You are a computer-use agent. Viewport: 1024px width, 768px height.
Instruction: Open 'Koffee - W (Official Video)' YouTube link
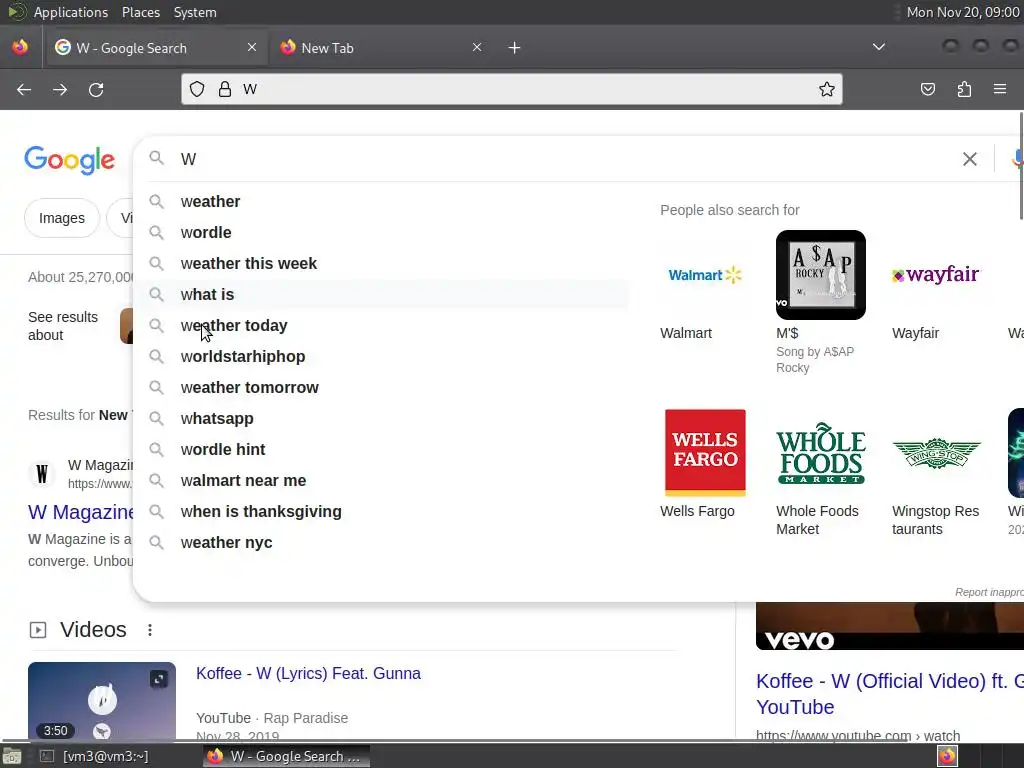click(x=889, y=694)
